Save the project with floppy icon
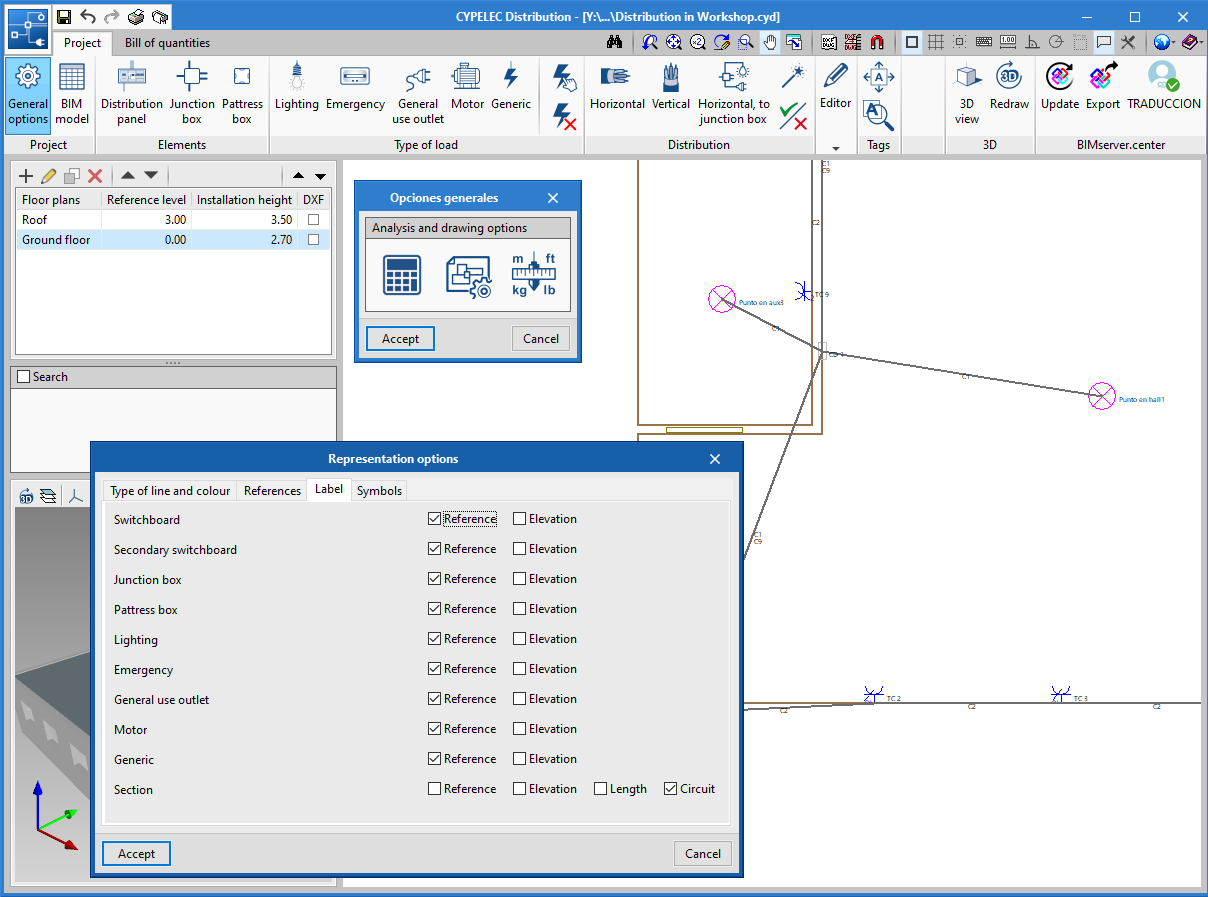This screenshot has height=897, width=1208. [x=64, y=17]
